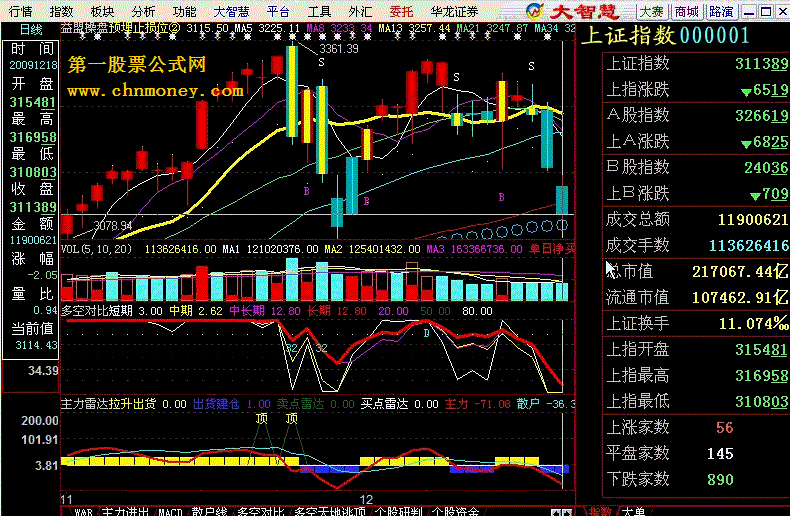Click the 上证换手 11.074% row
Viewport: 790px width, 516px height.
(696, 324)
